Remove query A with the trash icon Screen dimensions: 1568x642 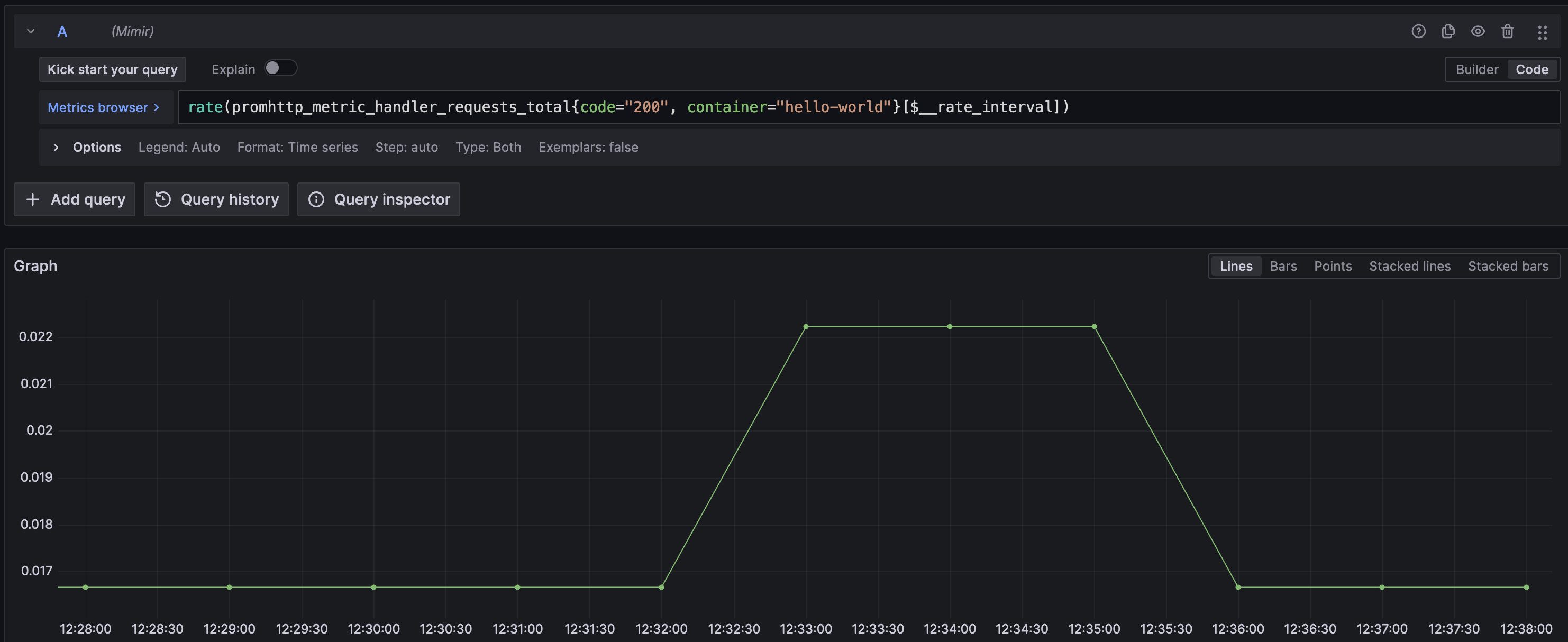pyautogui.click(x=1508, y=31)
